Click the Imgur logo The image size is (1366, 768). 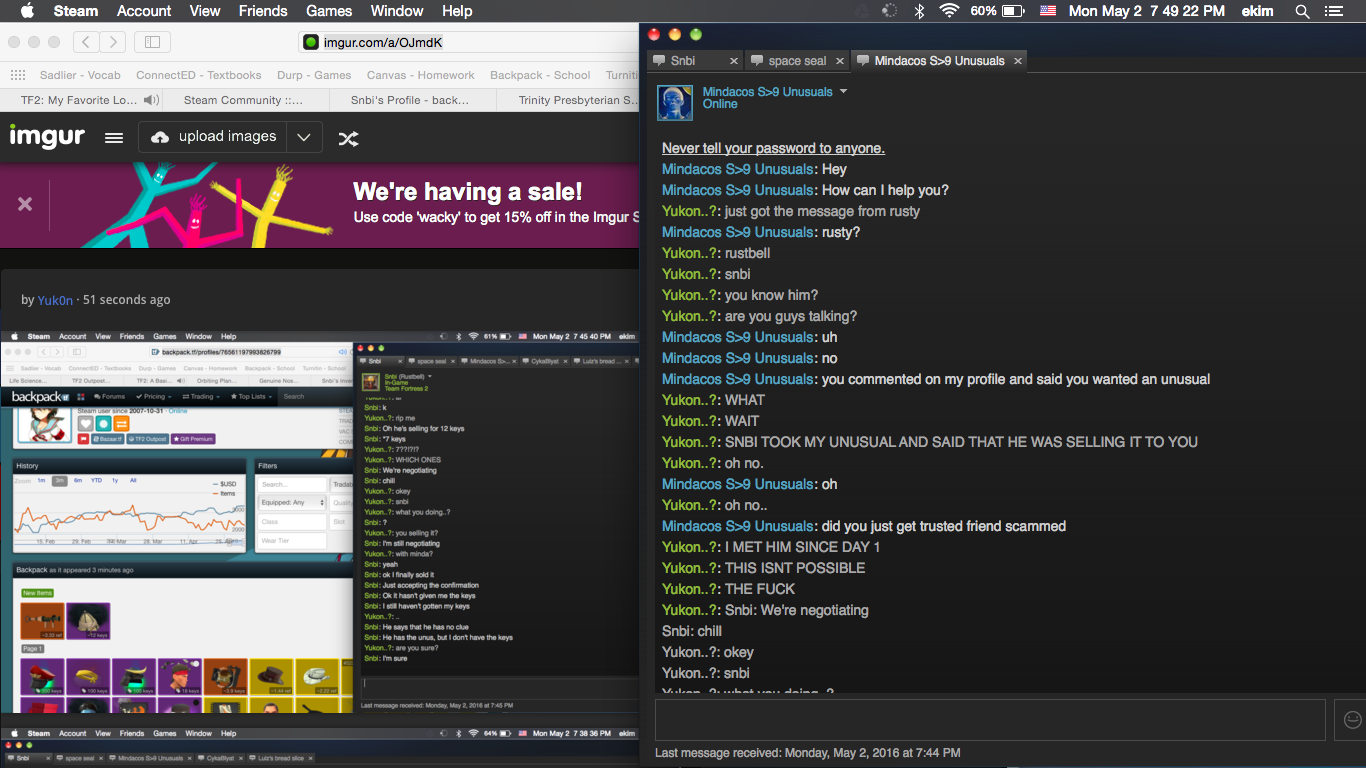[x=47, y=136]
